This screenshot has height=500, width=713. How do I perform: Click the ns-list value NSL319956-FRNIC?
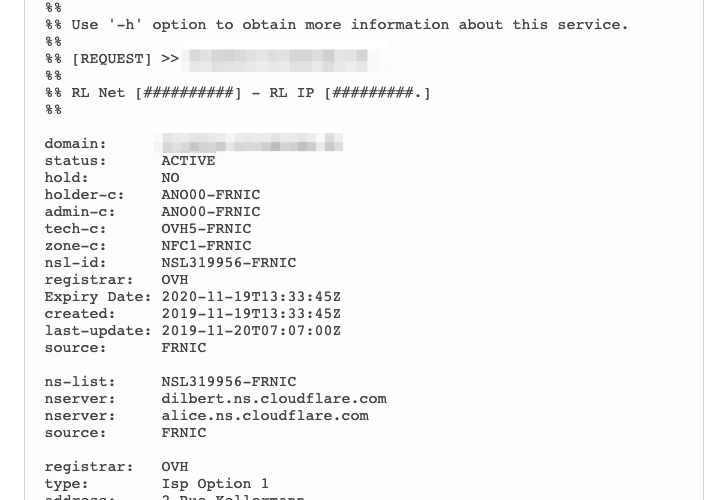[x=228, y=381]
